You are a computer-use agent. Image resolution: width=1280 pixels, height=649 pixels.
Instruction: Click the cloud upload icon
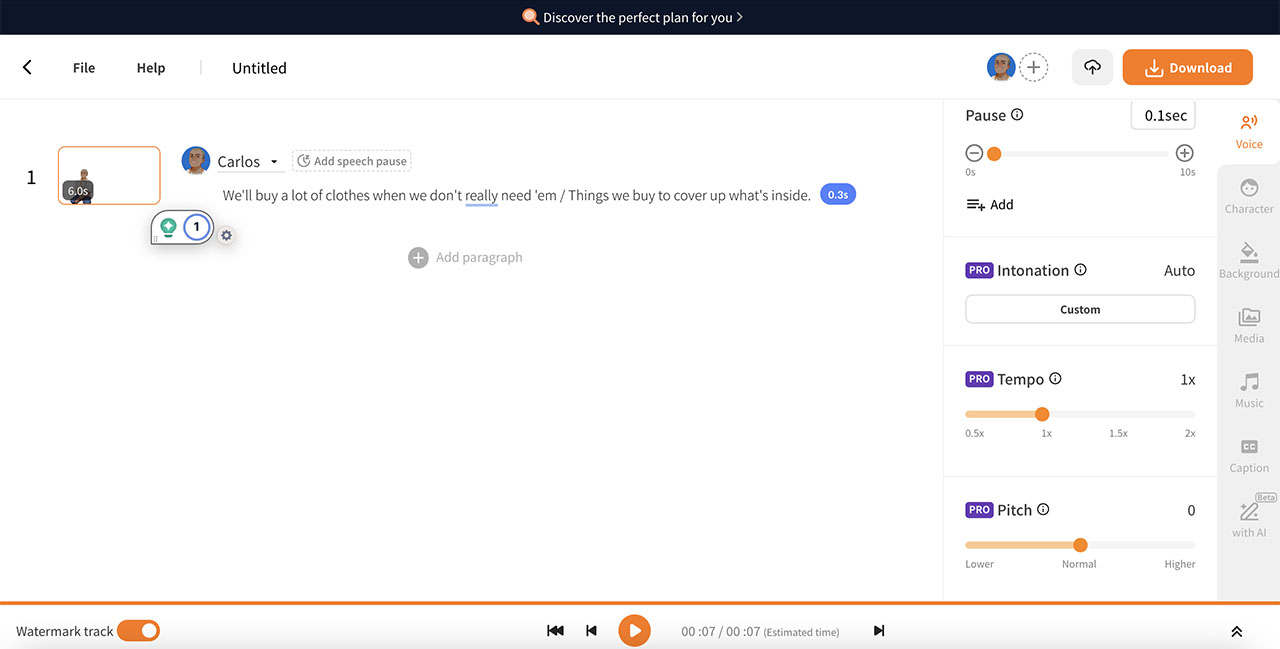pyautogui.click(x=1092, y=68)
